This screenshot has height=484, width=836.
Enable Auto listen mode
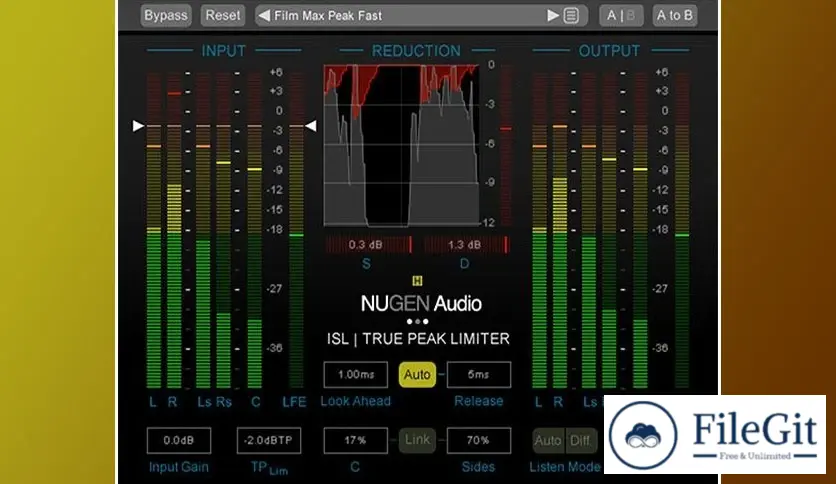click(548, 441)
